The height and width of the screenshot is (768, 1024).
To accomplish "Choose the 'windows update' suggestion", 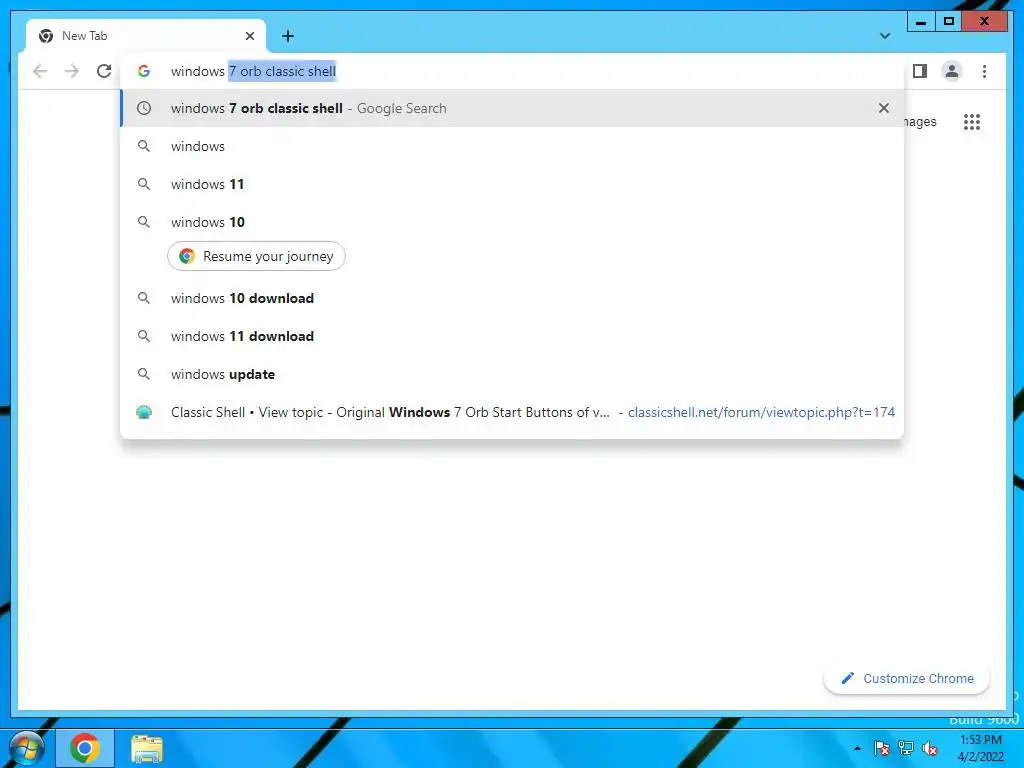I will (512, 374).
